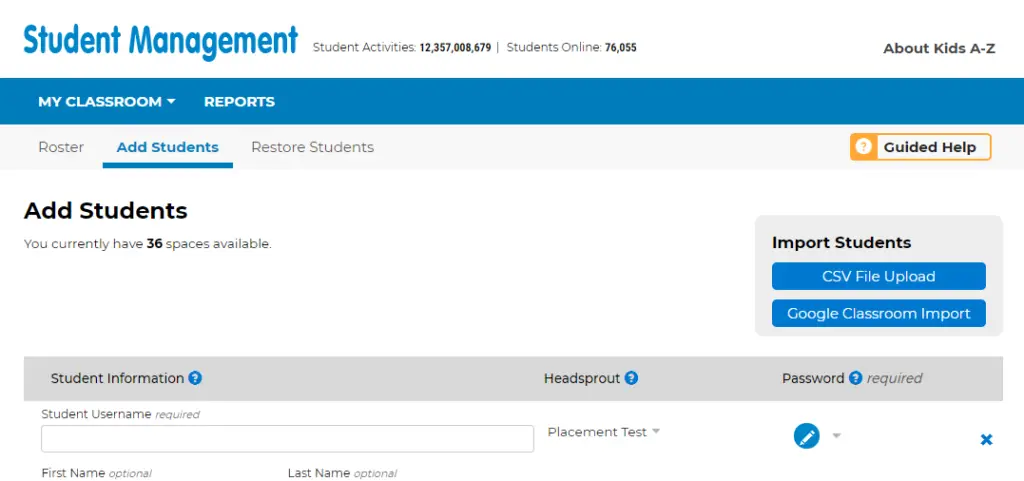This screenshot has width=1024, height=481.
Task: Open the REPORTS menu
Action: click(x=239, y=102)
